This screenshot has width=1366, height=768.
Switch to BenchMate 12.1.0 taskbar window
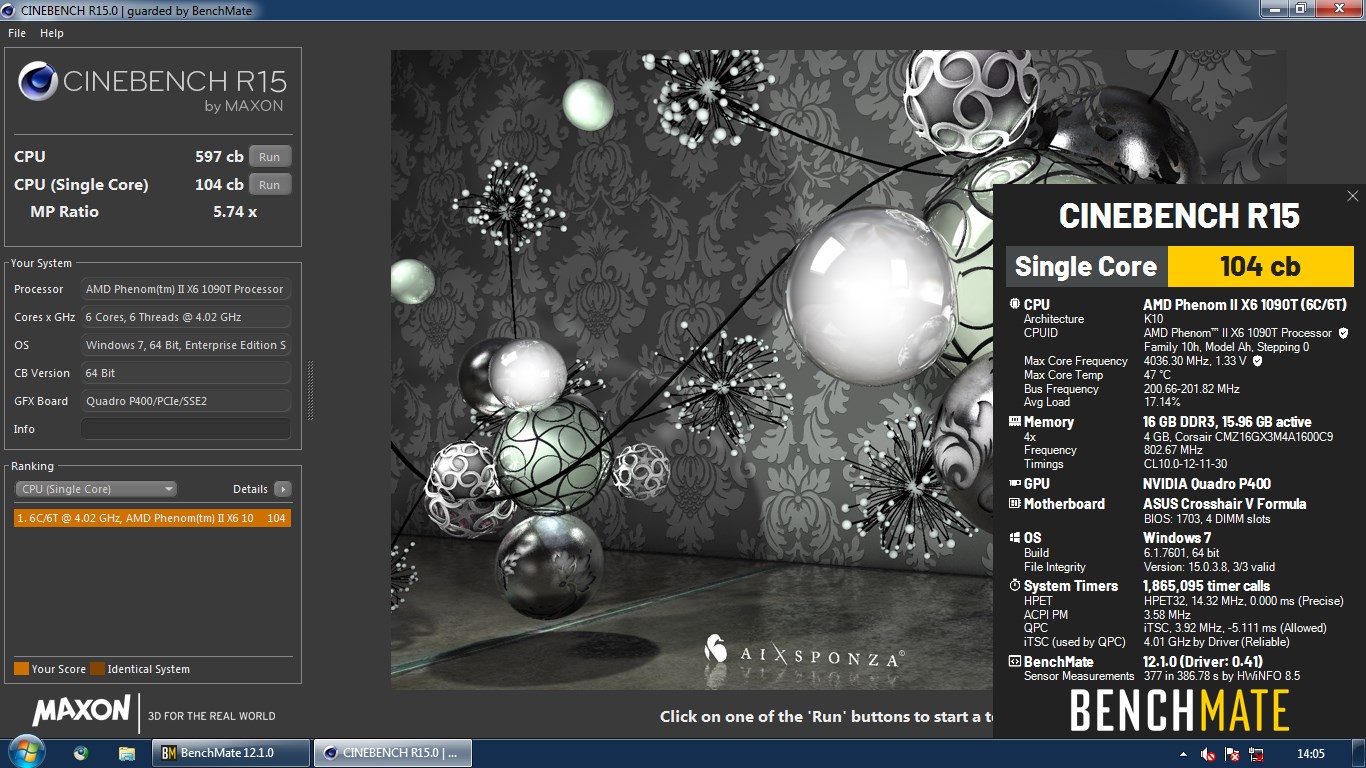[230, 753]
